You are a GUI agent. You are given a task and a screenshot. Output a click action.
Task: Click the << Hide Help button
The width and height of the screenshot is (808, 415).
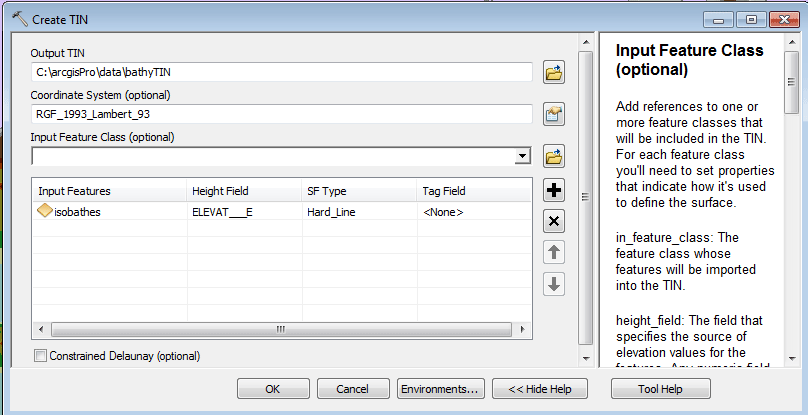539,389
